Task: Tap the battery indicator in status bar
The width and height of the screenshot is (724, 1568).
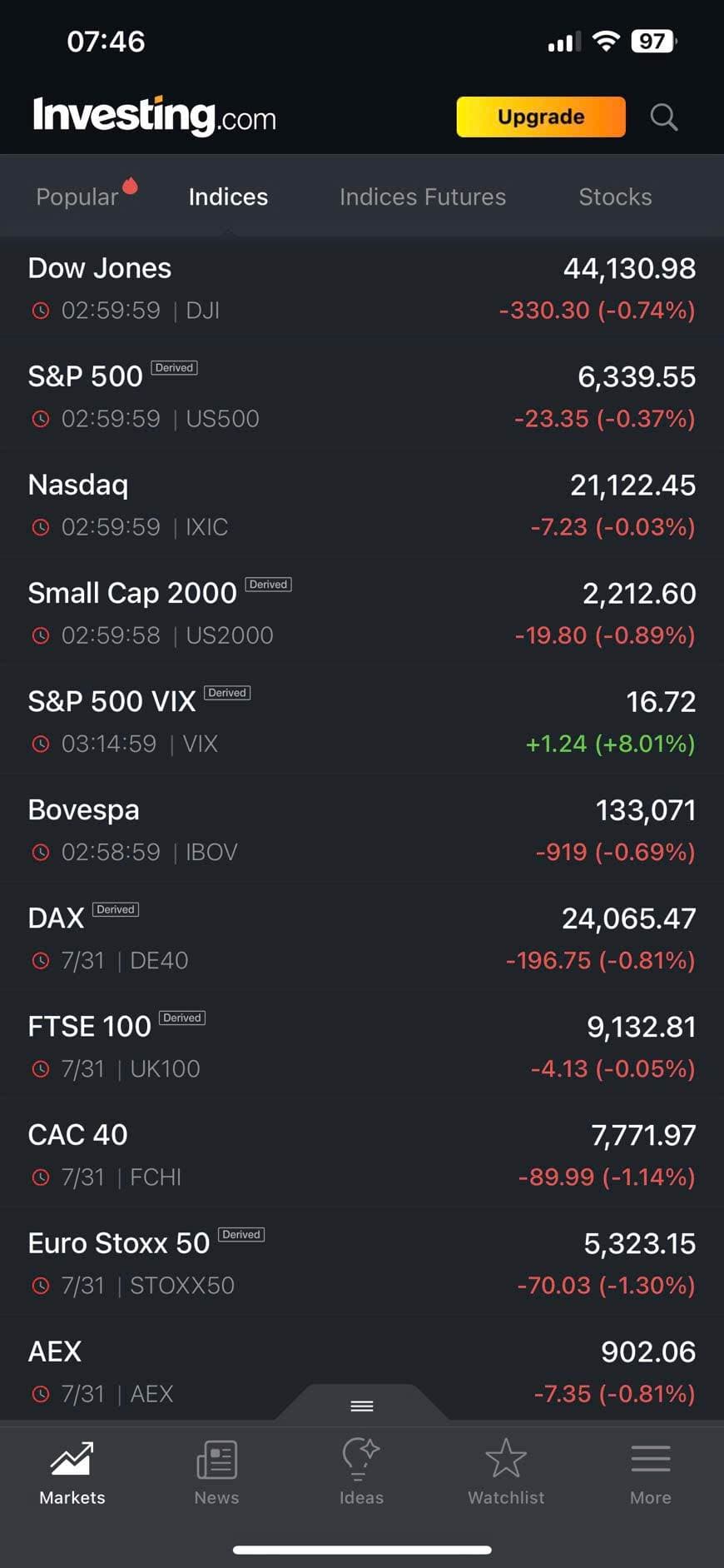Action: tap(654, 42)
